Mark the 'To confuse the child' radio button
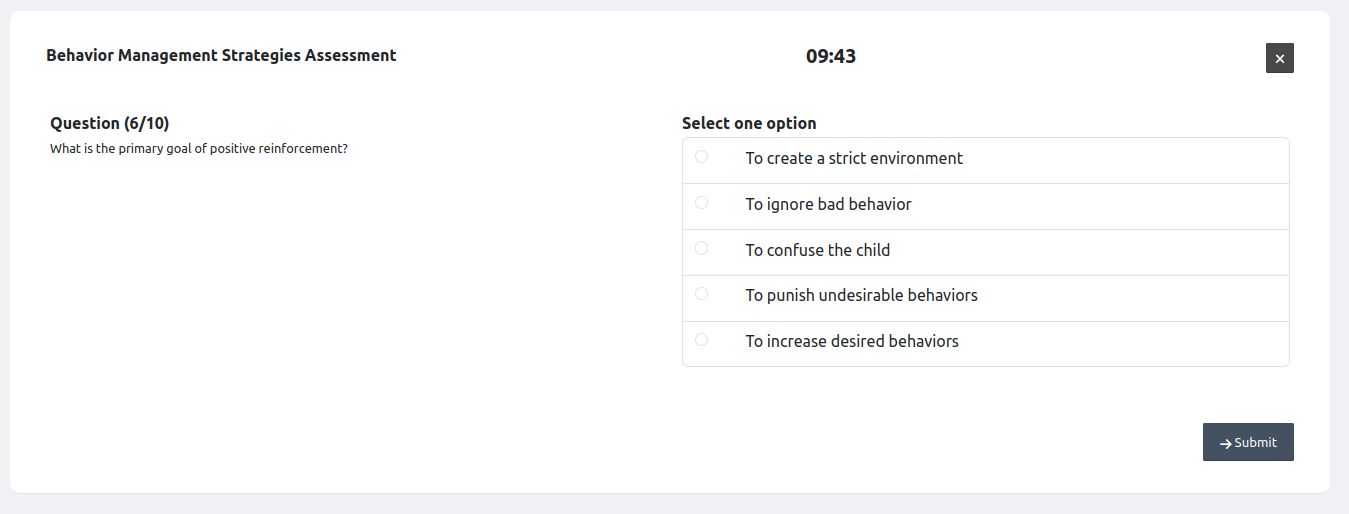Viewport: 1349px width, 514px height. [701, 248]
